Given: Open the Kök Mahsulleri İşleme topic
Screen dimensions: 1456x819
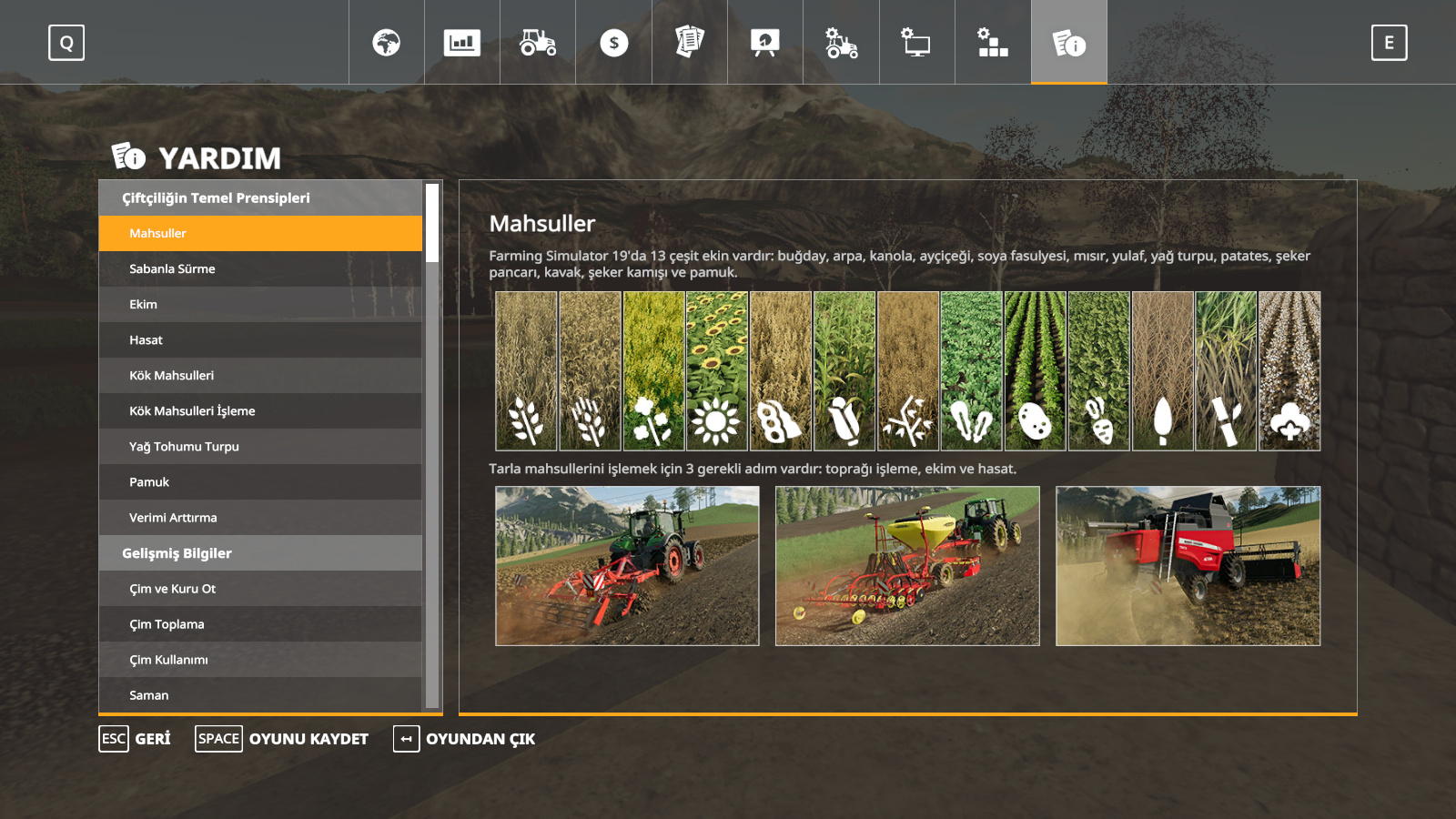Looking at the screenshot, I should click(x=260, y=410).
